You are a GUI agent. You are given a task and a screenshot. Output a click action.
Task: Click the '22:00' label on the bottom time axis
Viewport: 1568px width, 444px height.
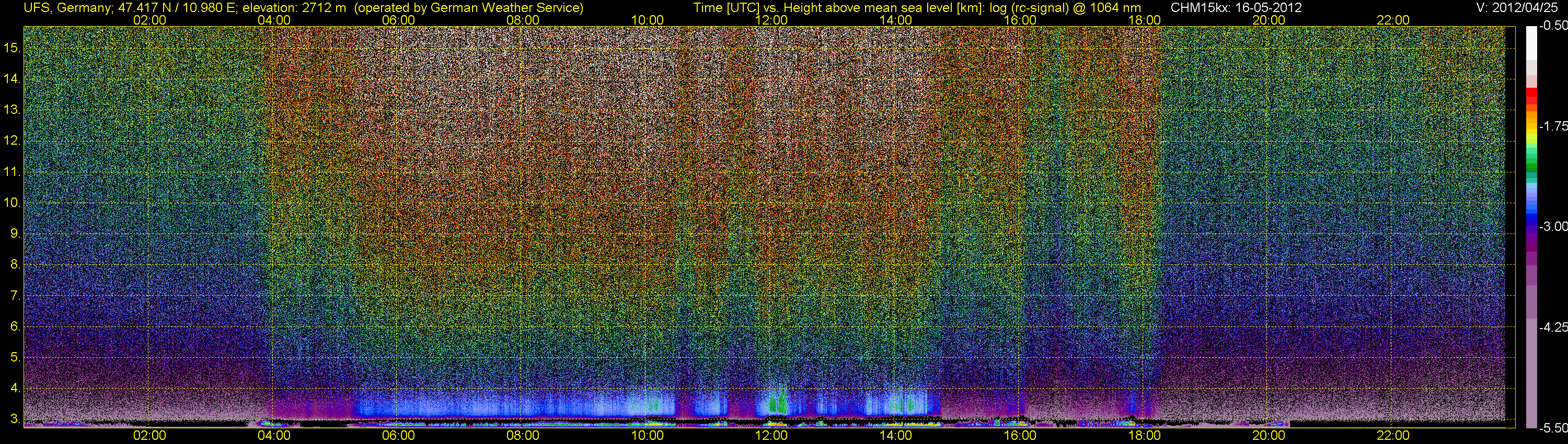click(x=1393, y=436)
